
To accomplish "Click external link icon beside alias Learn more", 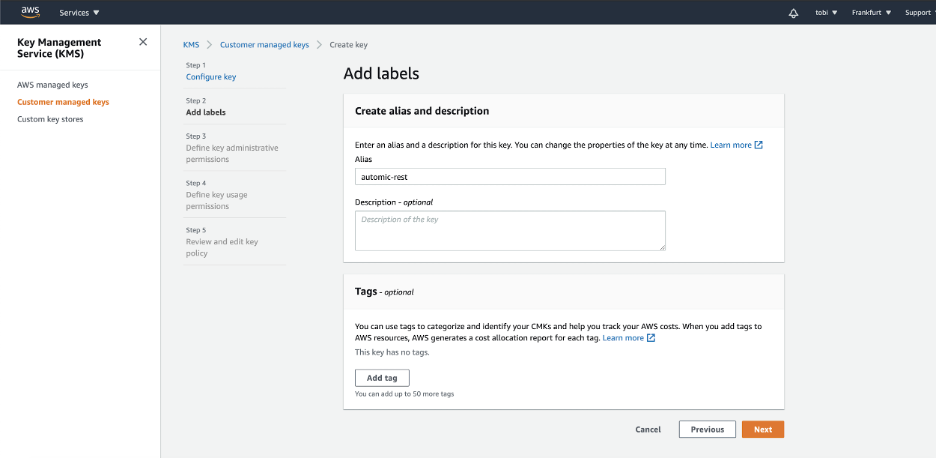I will [x=759, y=145].
